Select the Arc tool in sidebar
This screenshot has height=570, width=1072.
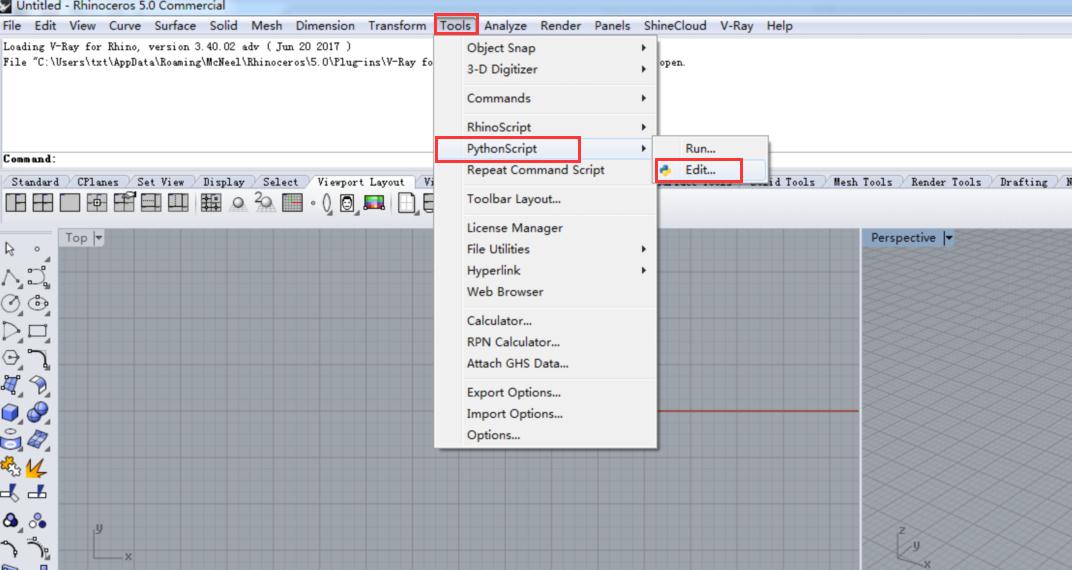10,331
